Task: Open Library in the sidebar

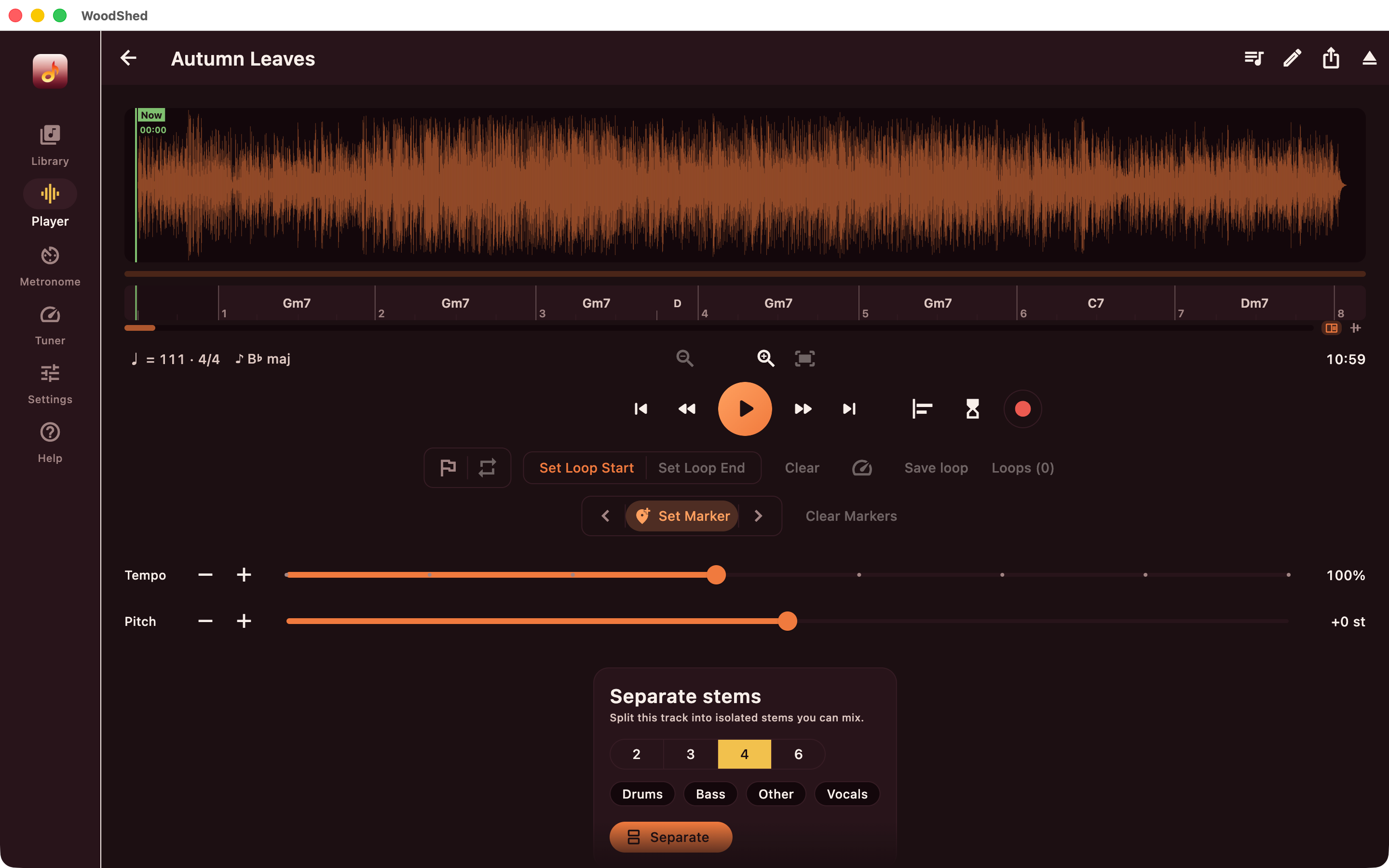Action: pyautogui.click(x=50, y=146)
